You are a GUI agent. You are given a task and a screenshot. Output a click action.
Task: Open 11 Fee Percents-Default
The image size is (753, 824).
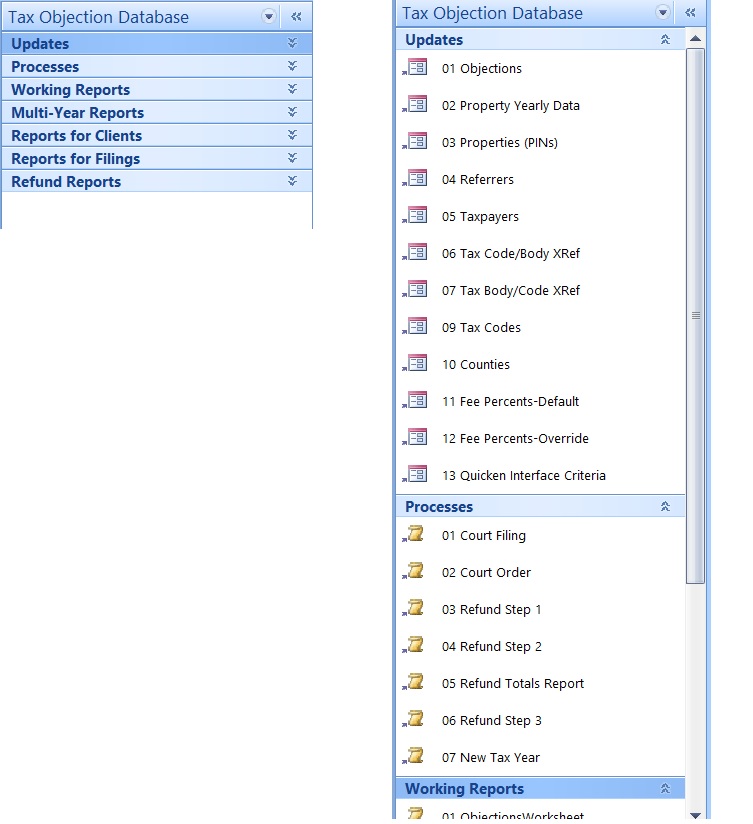coord(510,401)
